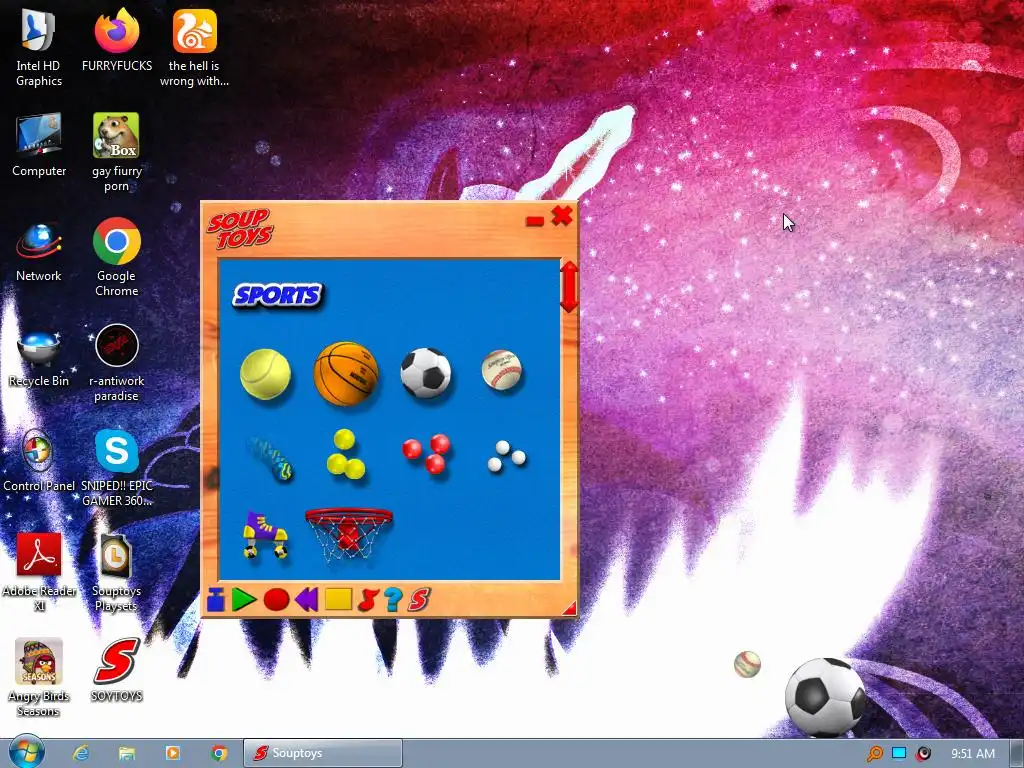Open Chrome from the taskbar

point(219,753)
